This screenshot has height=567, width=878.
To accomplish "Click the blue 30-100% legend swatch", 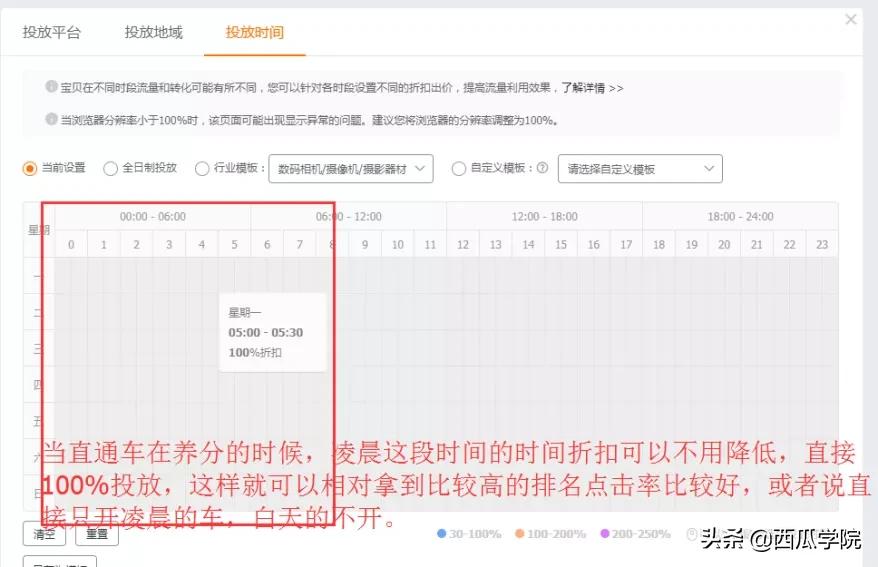I will pyautogui.click(x=441, y=533).
